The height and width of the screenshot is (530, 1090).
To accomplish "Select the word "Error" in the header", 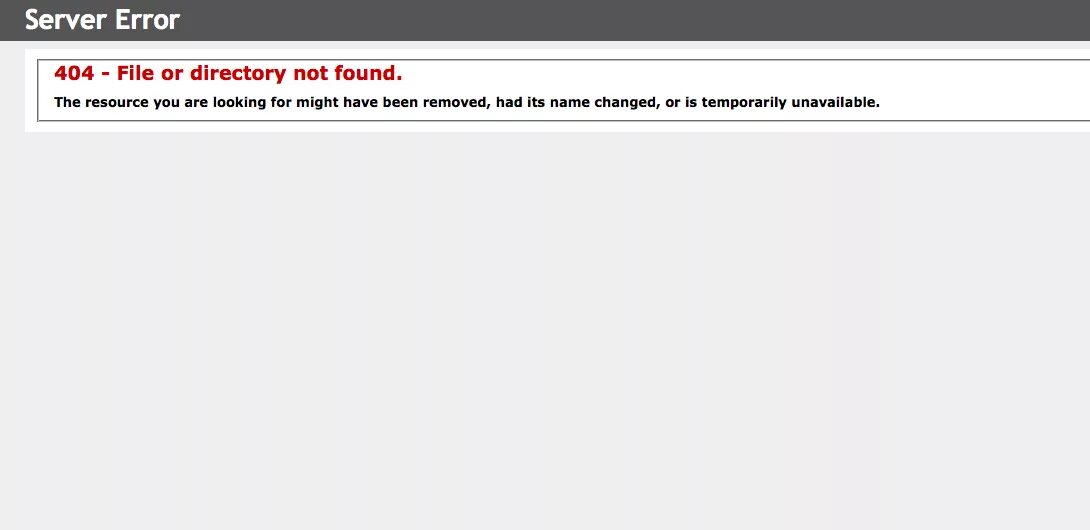I will [x=147, y=20].
